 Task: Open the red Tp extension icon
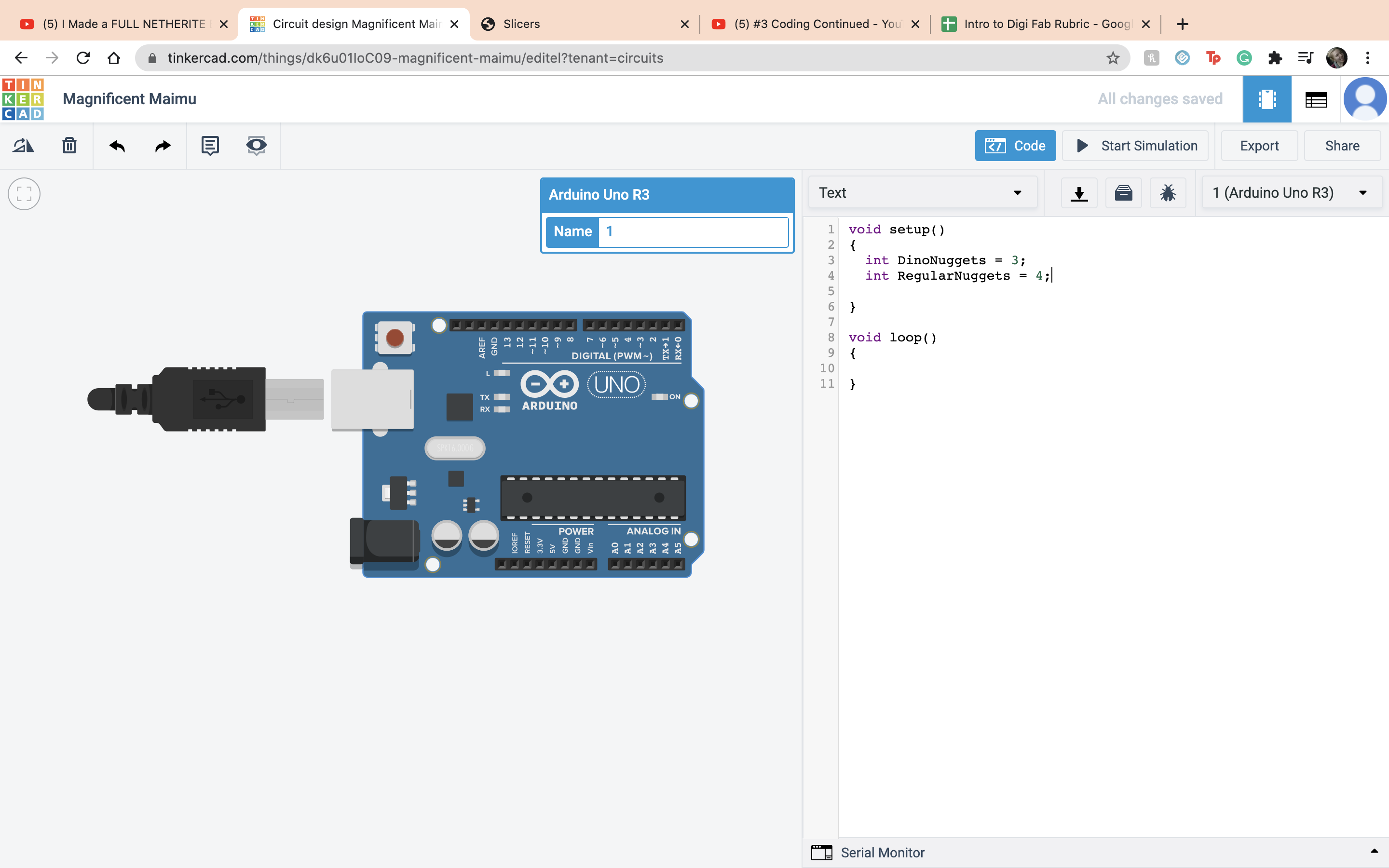pos(1213,58)
